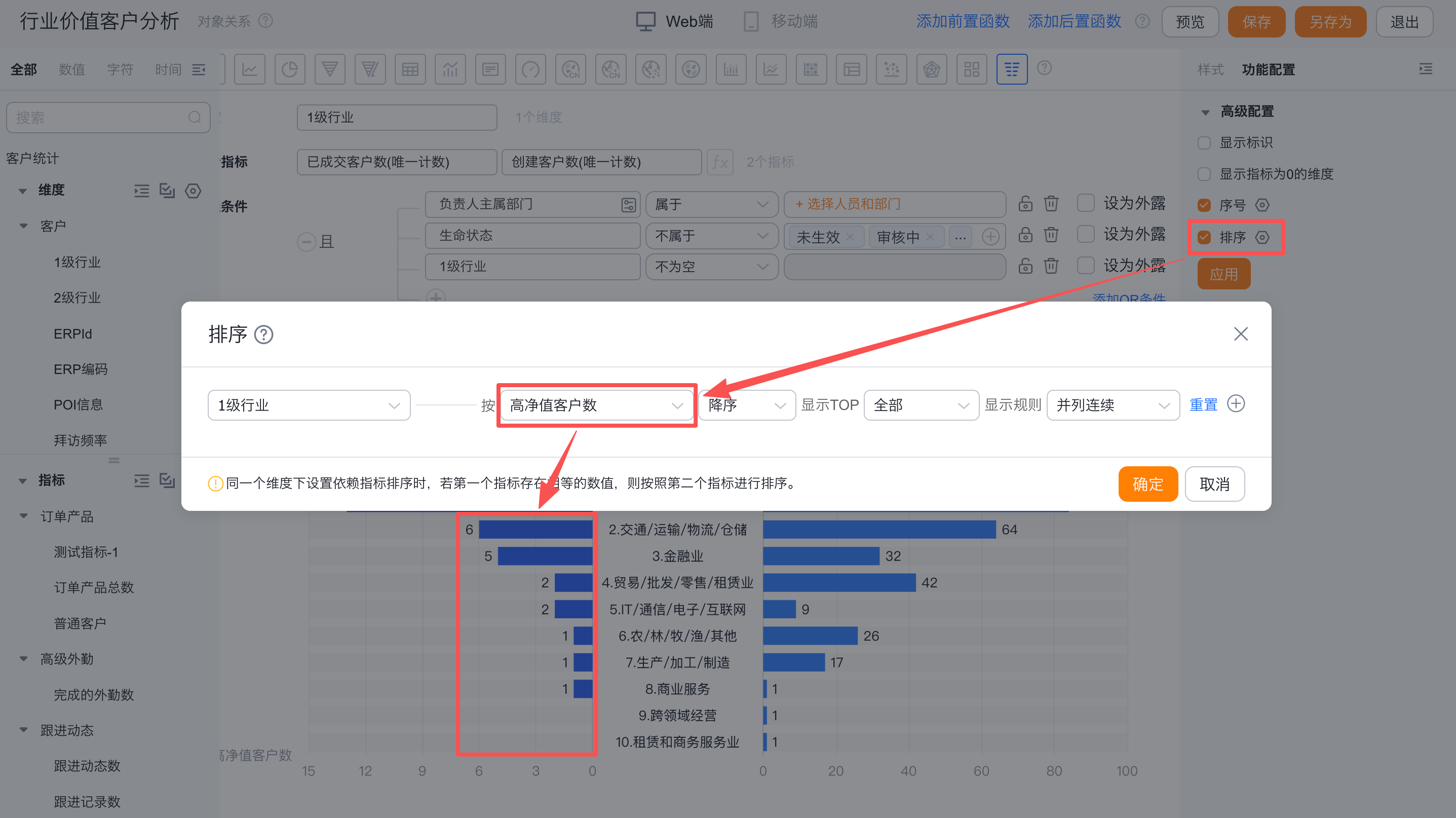Switch to the 数值 field filter tab
Image resolution: width=1456 pixels, height=818 pixels.
72,69
